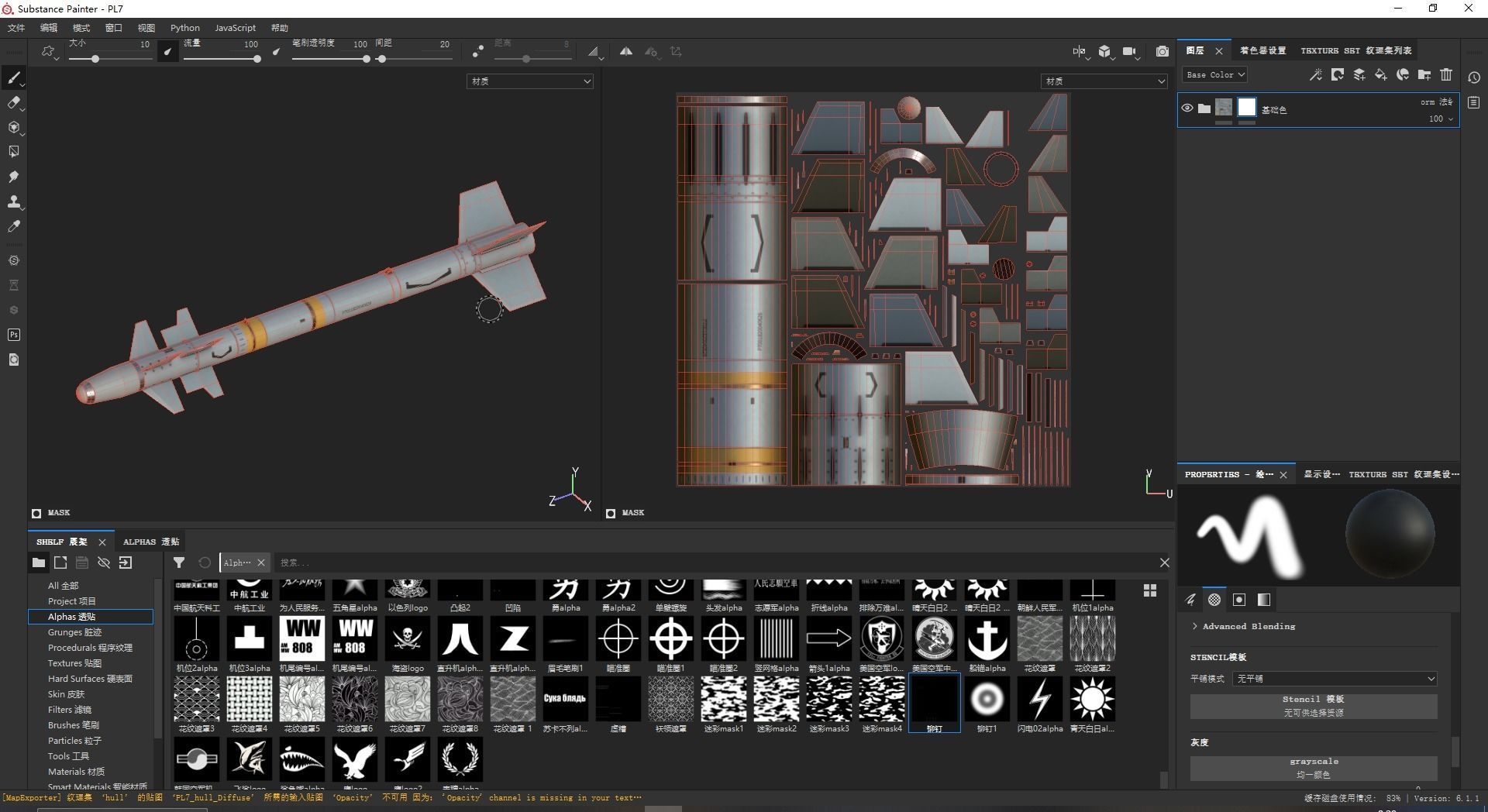Select the brush properties tab icon
1488x812 pixels.
point(1191,600)
